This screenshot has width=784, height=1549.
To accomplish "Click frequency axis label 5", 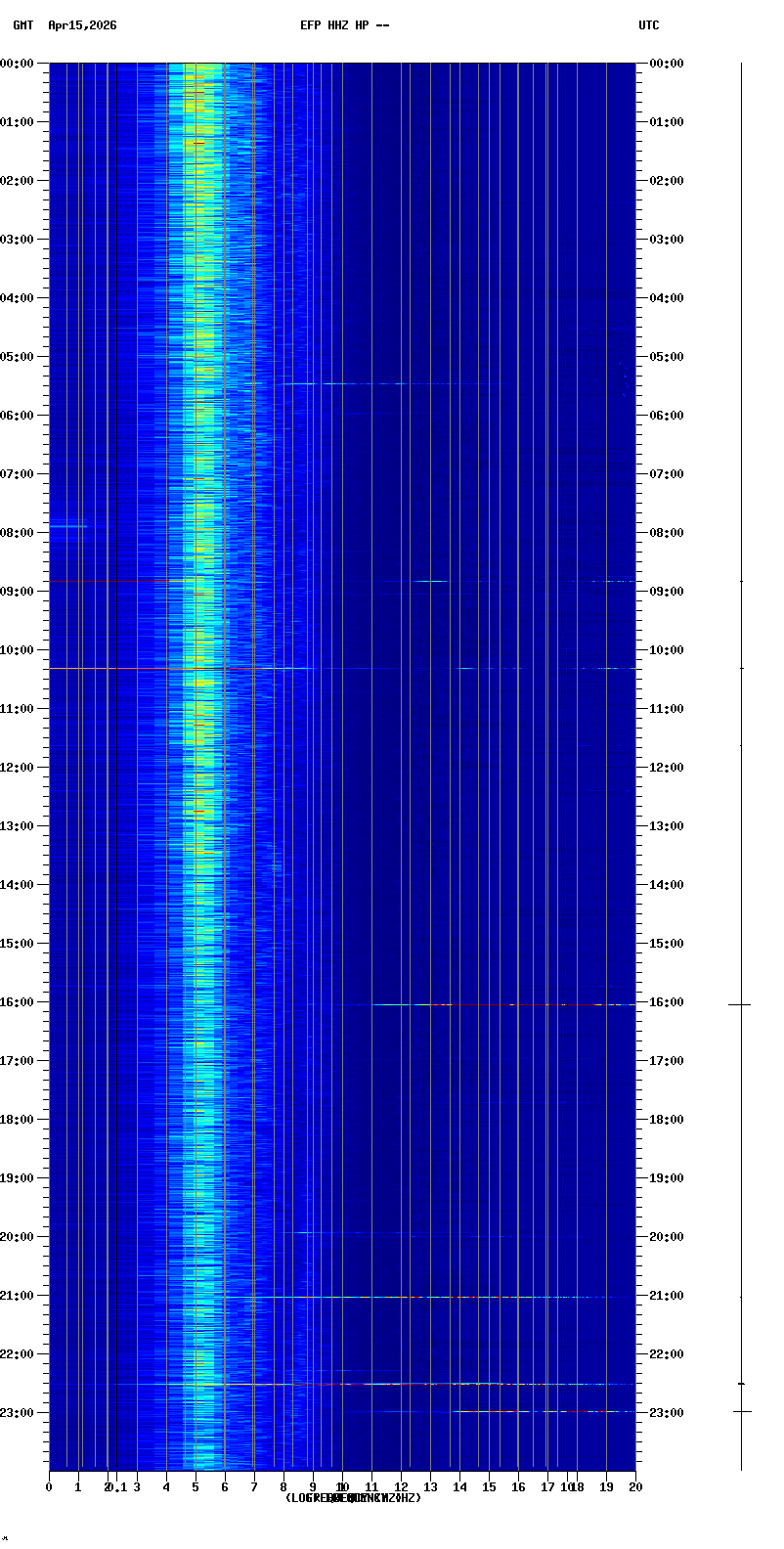I will click(196, 1487).
